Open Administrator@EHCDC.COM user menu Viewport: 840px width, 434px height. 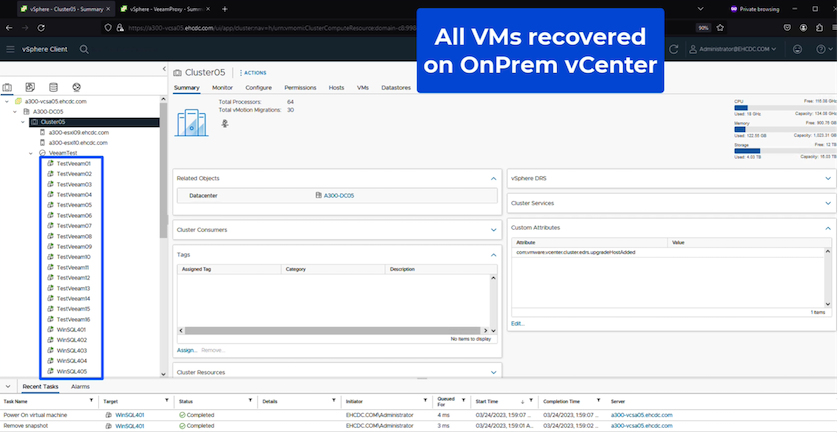[x=733, y=49]
